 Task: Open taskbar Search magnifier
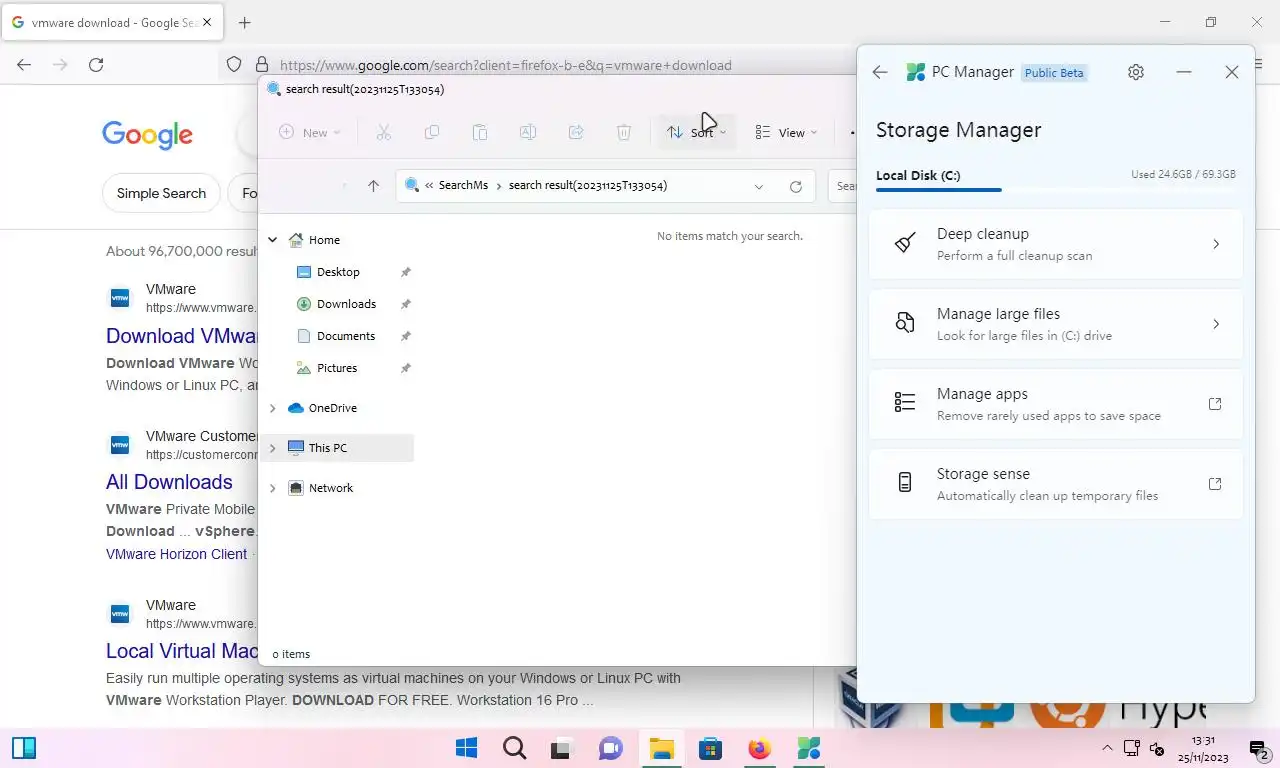514,748
